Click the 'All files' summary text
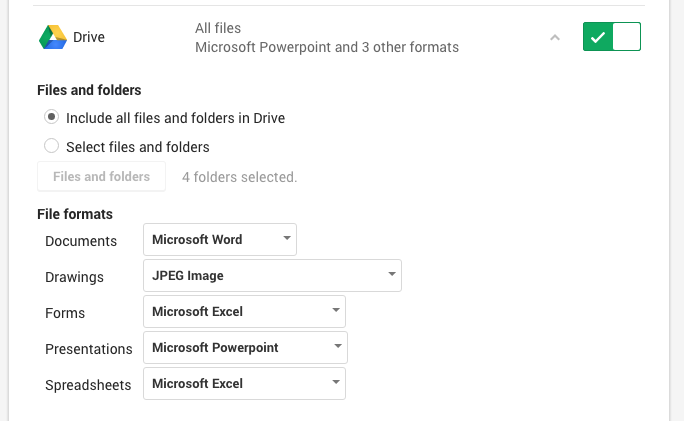This screenshot has width=684, height=421. tap(218, 28)
